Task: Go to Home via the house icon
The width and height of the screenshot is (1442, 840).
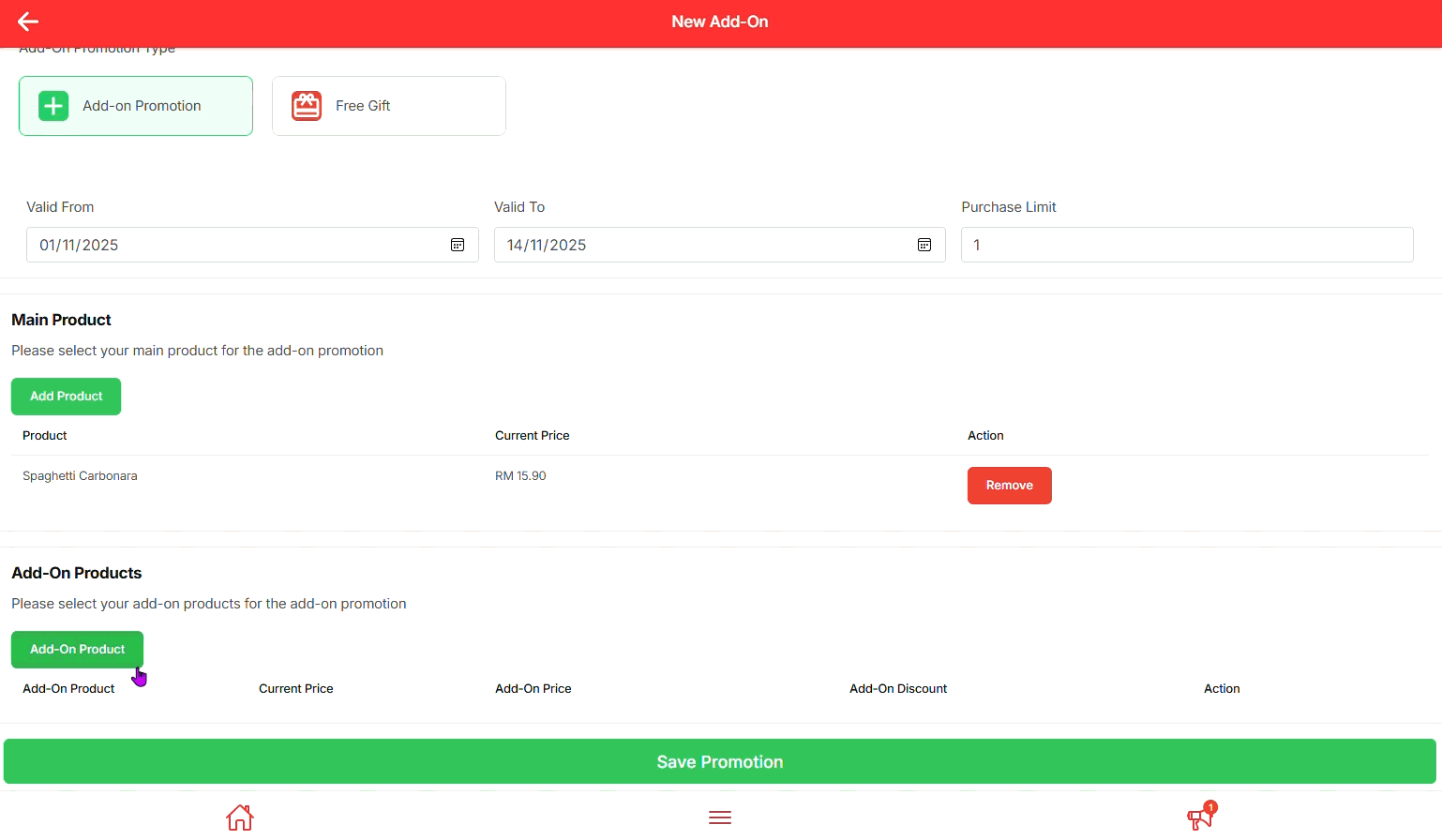Action: click(x=240, y=817)
